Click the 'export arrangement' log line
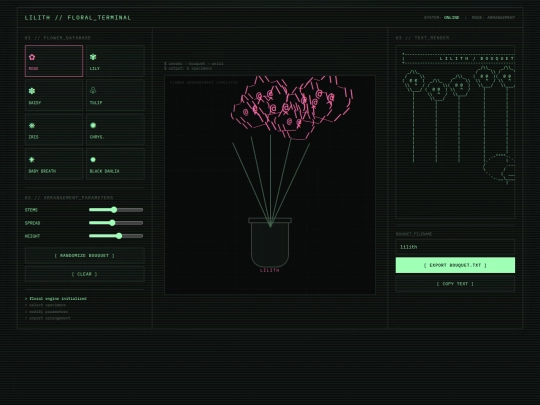Viewport: 540px width, 405px height. [x=48, y=318]
